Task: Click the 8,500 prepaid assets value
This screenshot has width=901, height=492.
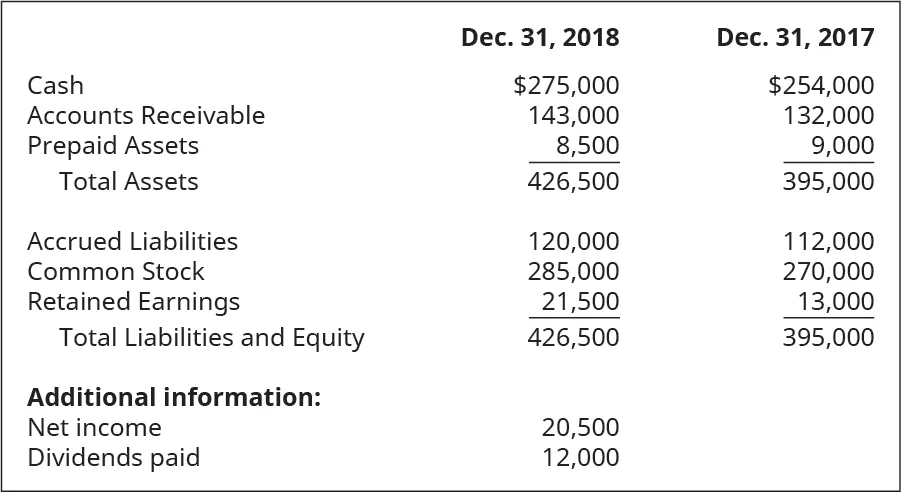Action: pyautogui.click(x=587, y=146)
